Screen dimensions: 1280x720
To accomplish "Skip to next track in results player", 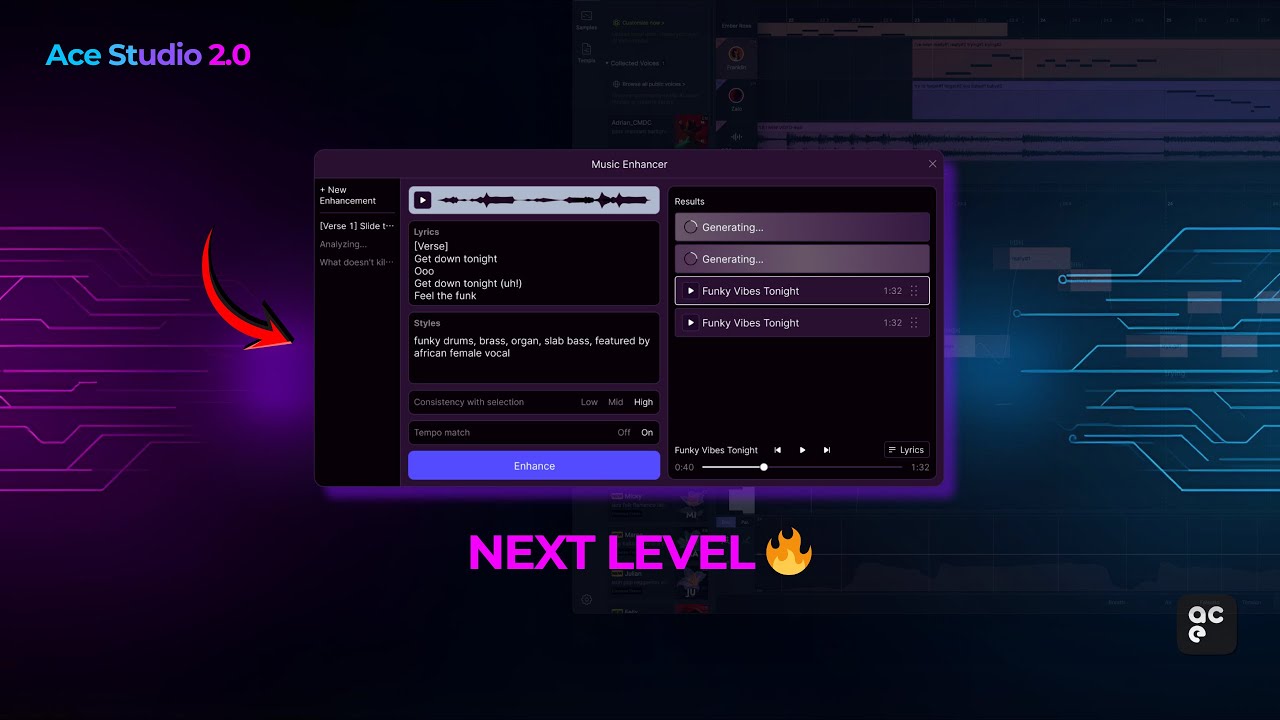I will point(827,450).
